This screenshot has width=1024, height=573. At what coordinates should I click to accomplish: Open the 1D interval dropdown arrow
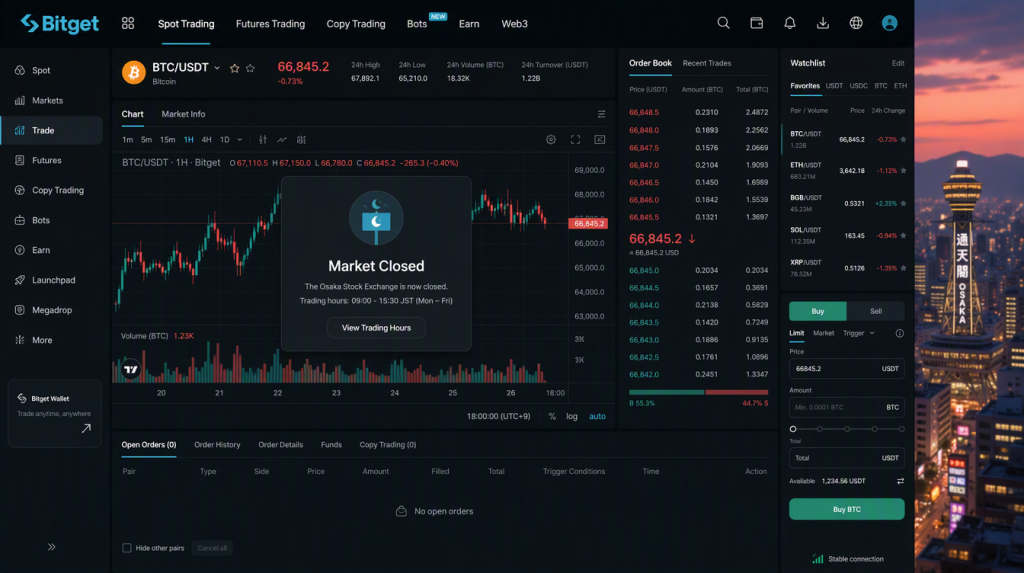pos(240,140)
